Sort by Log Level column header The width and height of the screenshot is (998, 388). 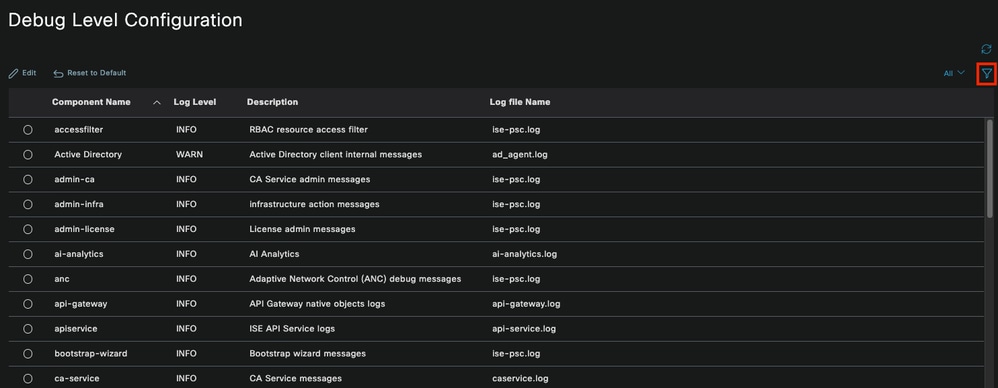[195, 102]
